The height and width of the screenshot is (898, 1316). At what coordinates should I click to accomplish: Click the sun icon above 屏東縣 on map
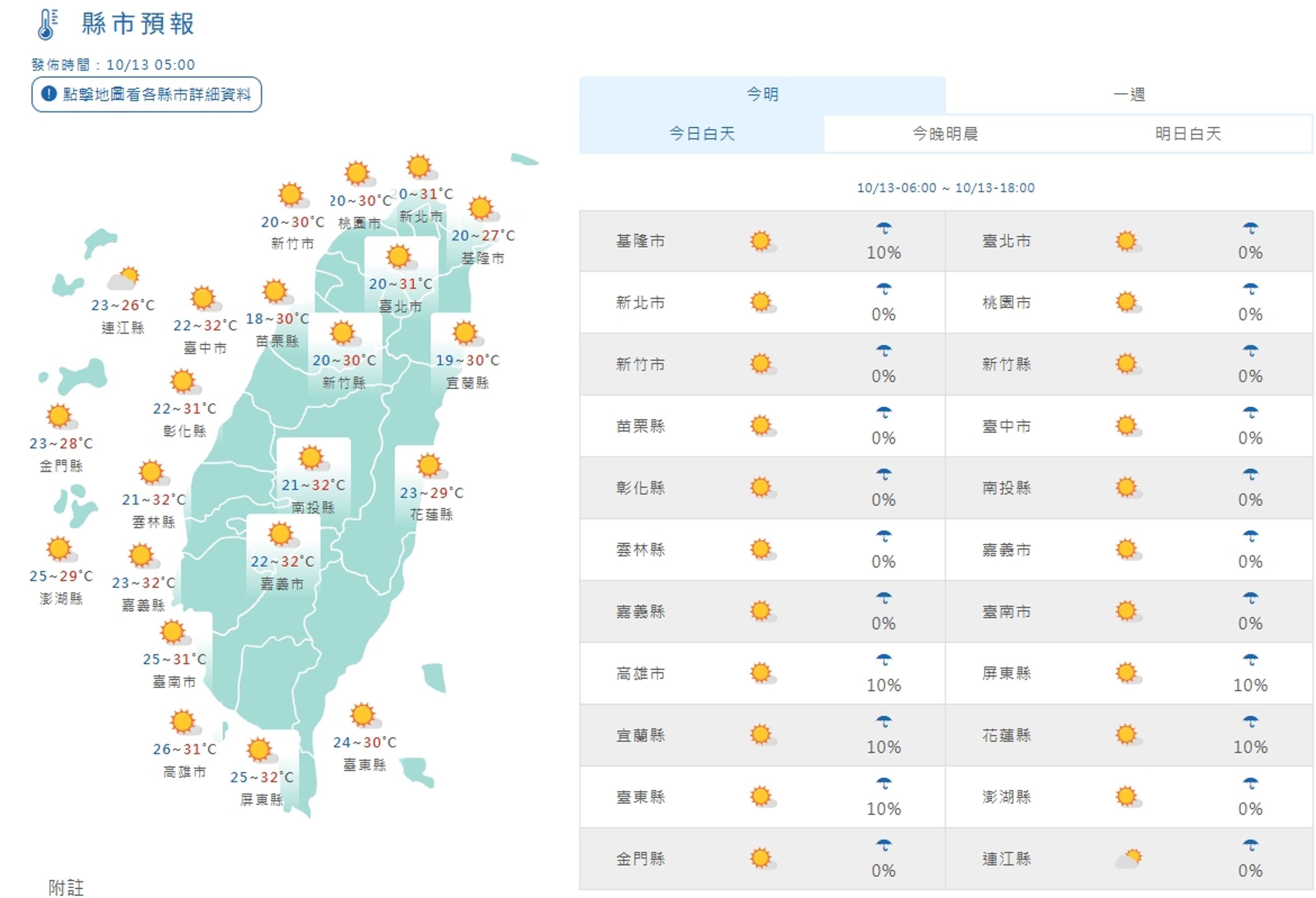(x=262, y=750)
